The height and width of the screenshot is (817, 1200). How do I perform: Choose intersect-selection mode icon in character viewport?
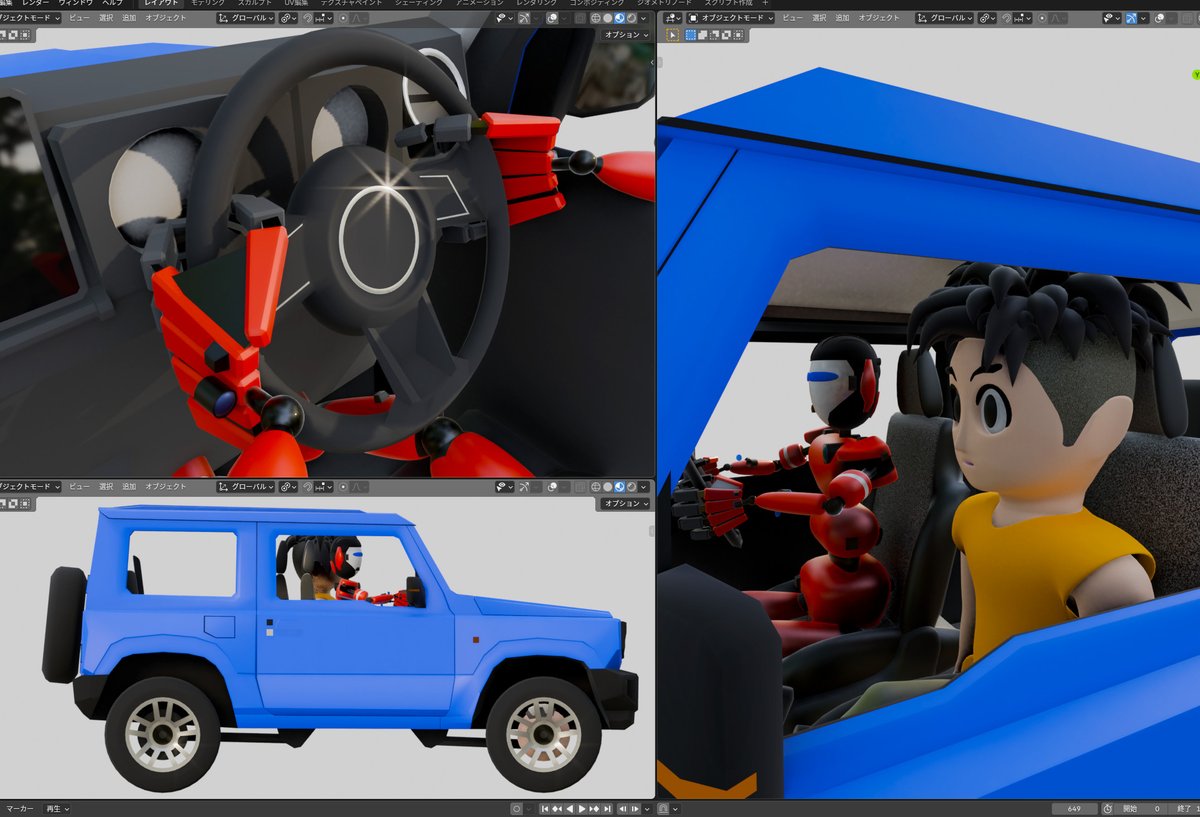[738, 34]
